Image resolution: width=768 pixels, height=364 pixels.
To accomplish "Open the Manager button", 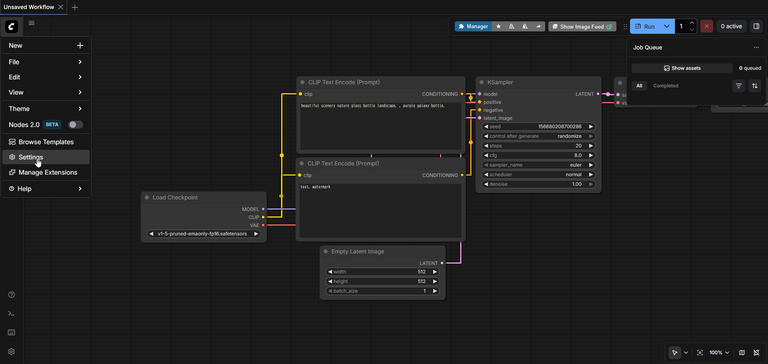I will pyautogui.click(x=473, y=26).
